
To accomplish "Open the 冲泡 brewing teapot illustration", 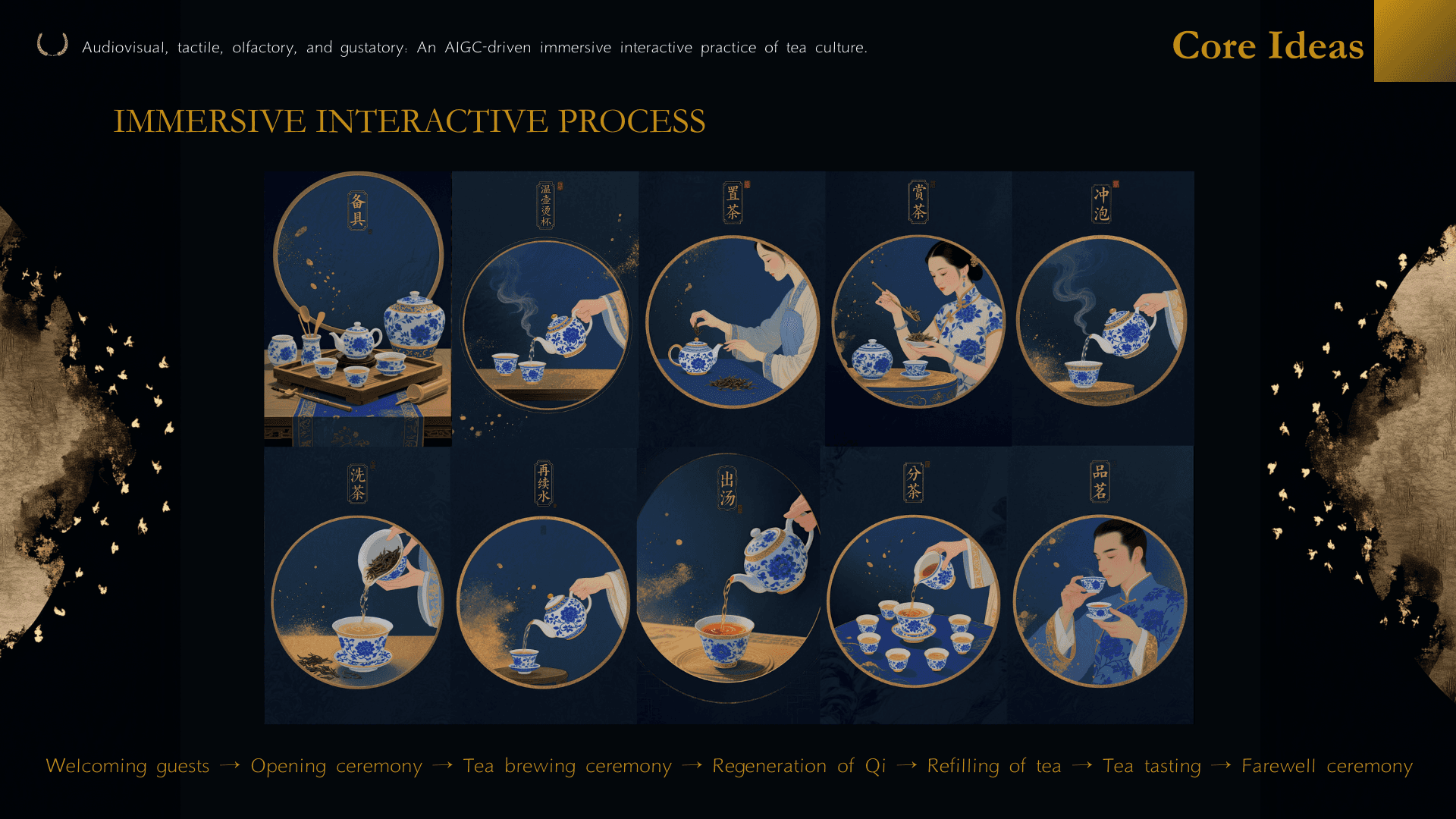I will tap(1103, 309).
